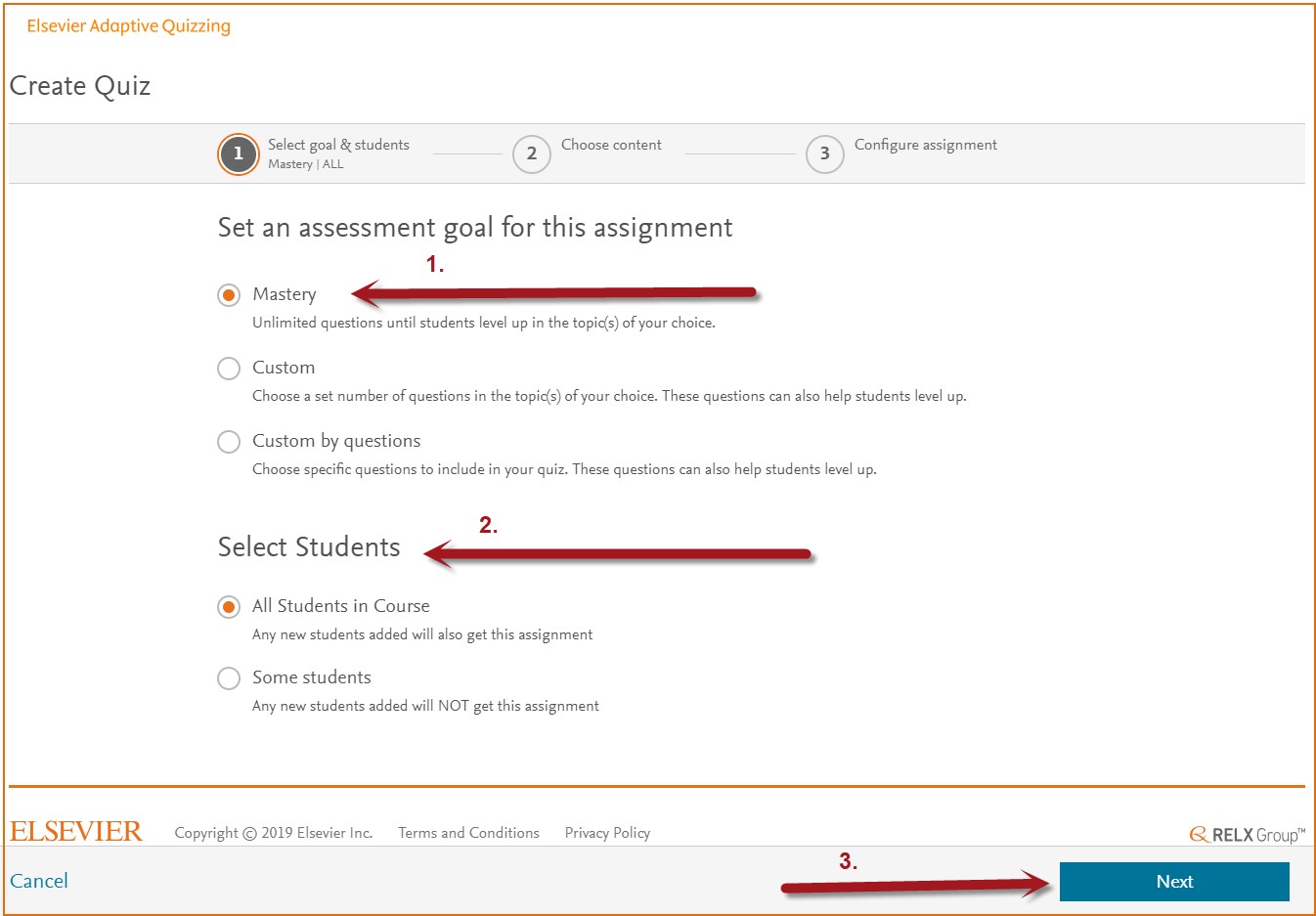
Task: Switch to the Select goal & students step
Action: point(338,144)
